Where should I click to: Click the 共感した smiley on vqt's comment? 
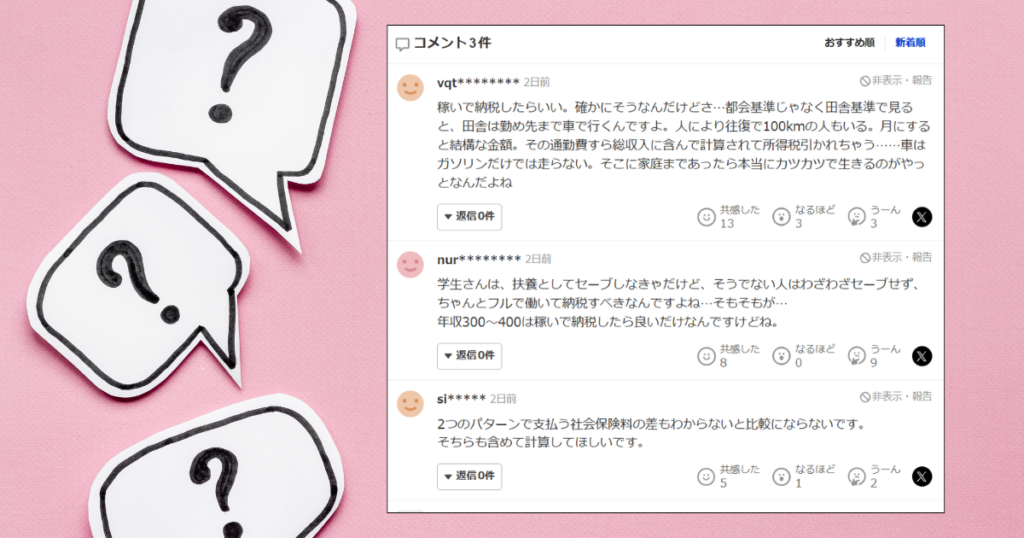click(706, 217)
